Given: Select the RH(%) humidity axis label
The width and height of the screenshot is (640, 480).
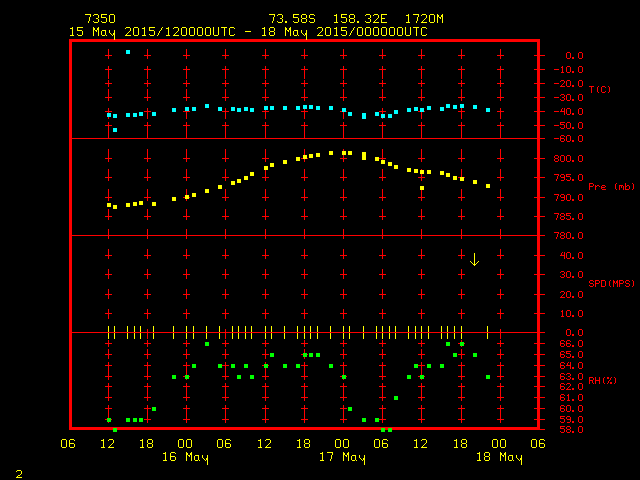Looking at the screenshot, I should [x=603, y=380].
